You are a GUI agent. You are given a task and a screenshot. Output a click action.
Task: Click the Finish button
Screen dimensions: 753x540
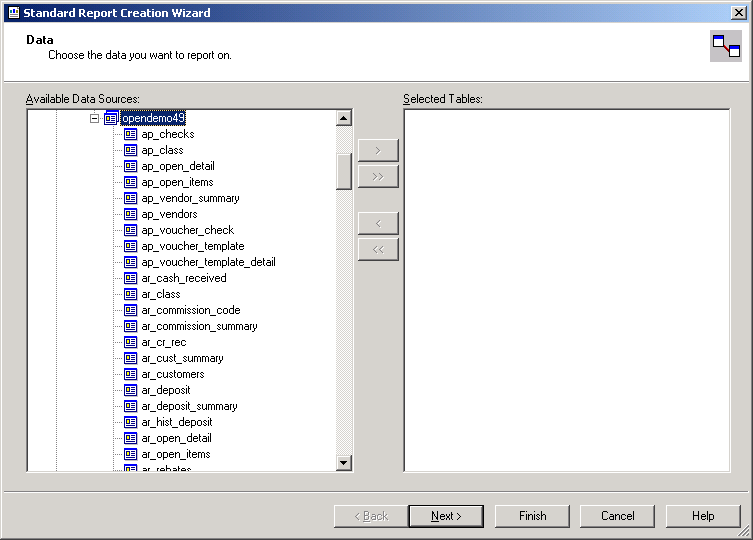click(x=532, y=516)
